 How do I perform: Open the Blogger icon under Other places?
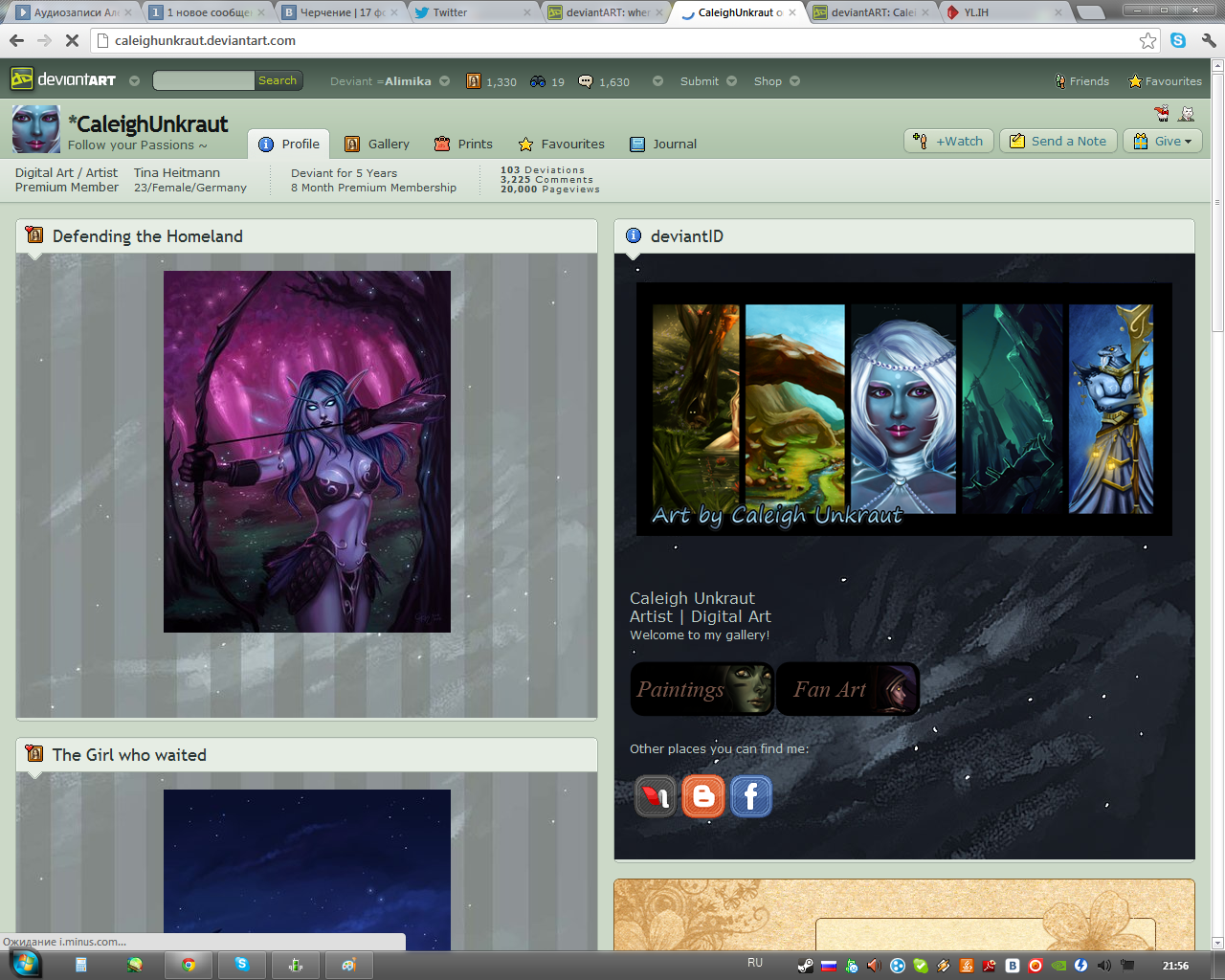703,796
